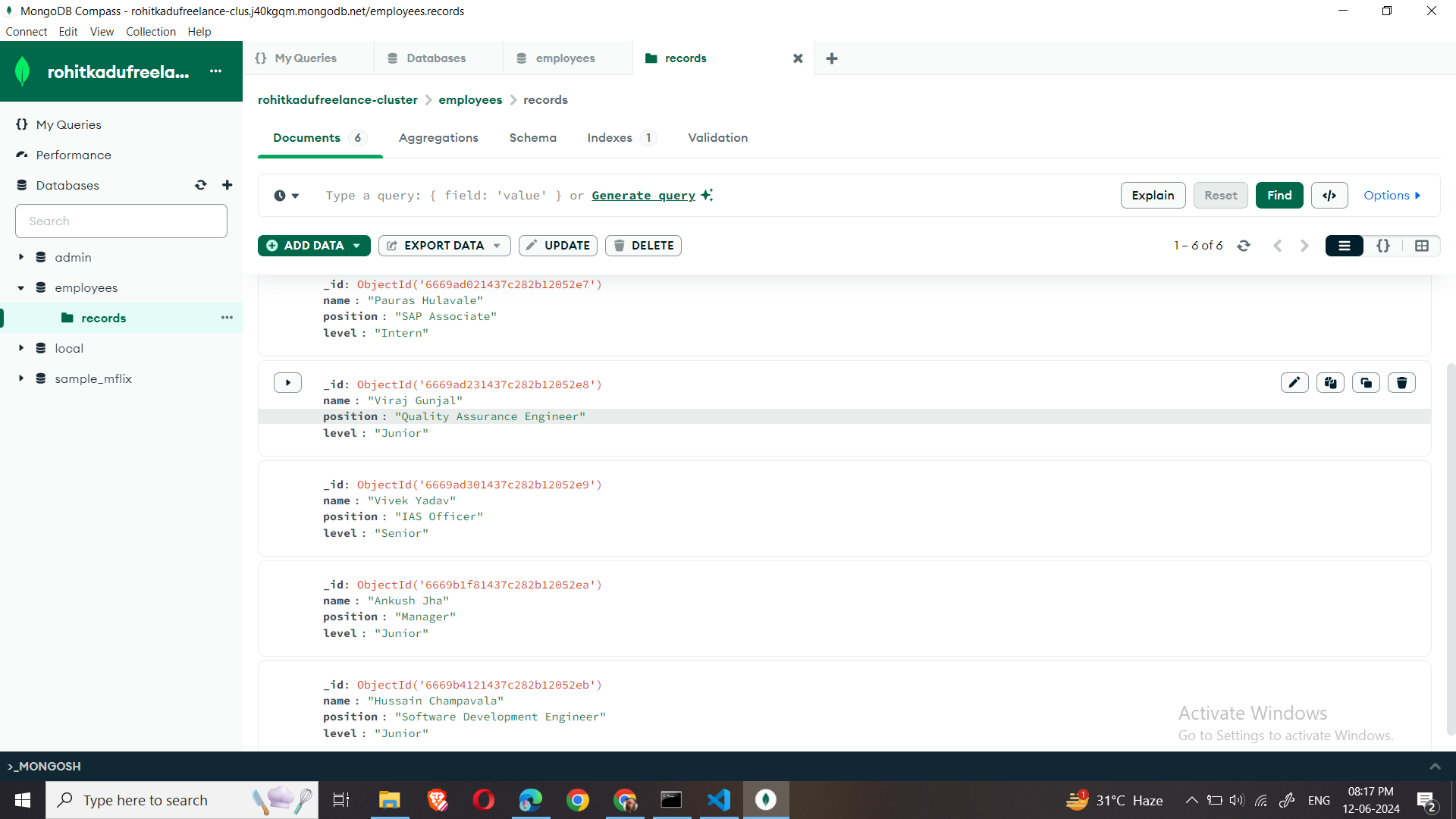Select list view mode
The image size is (1456, 819).
1344,246
